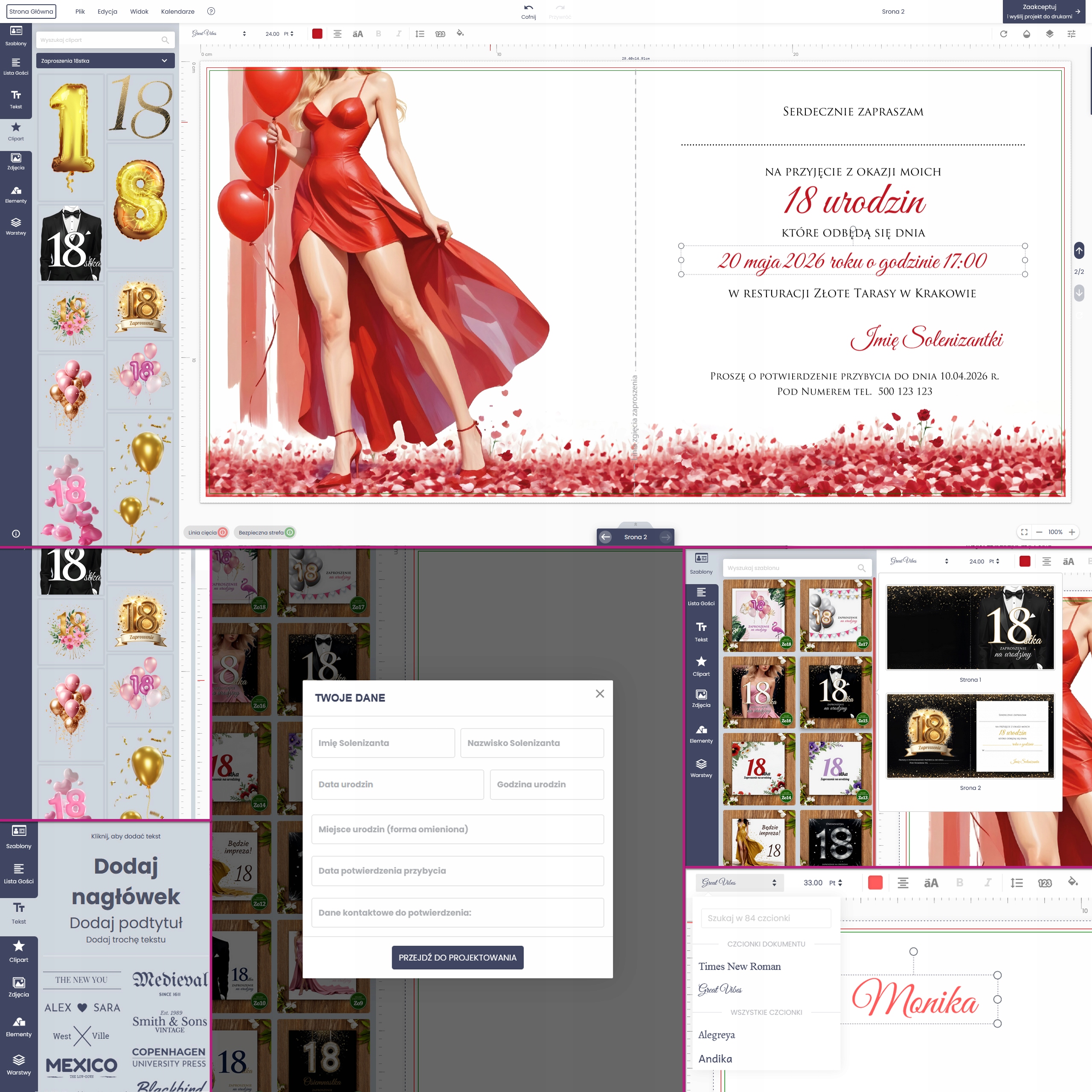Click the Cofnij undo arrow

(x=528, y=8)
